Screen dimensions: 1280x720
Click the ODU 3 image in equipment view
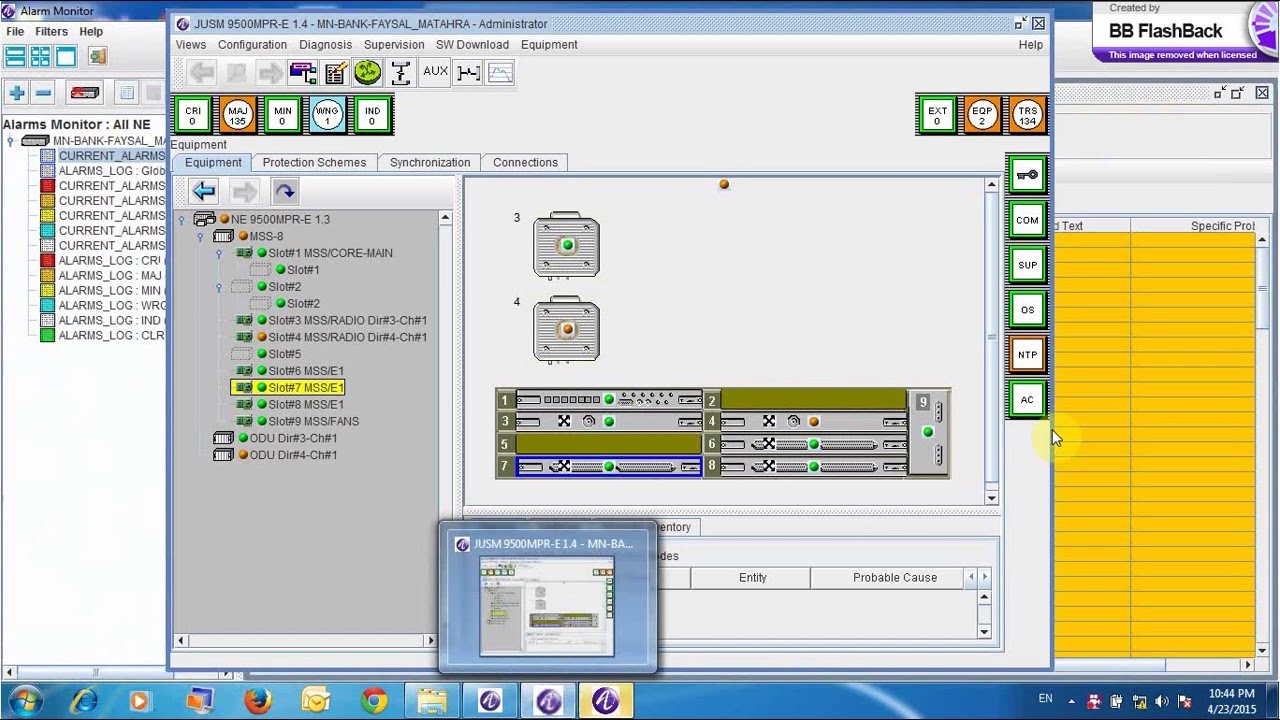point(567,245)
